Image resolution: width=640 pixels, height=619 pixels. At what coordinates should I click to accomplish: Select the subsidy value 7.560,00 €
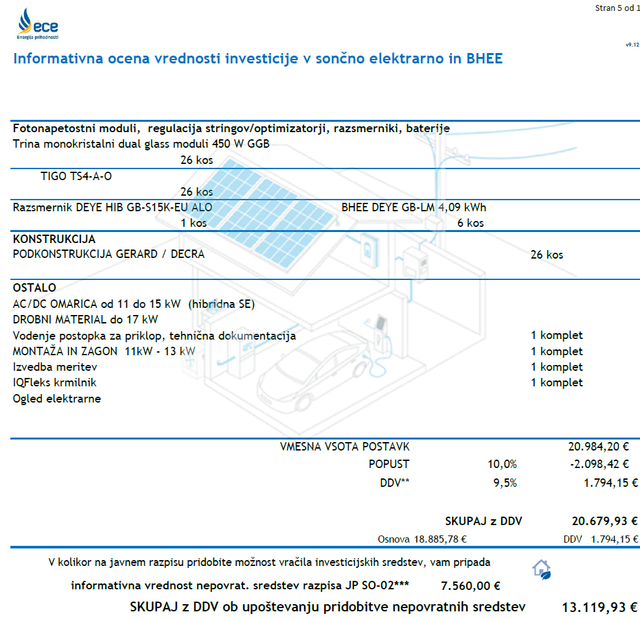pyautogui.click(x=471, y=586)
